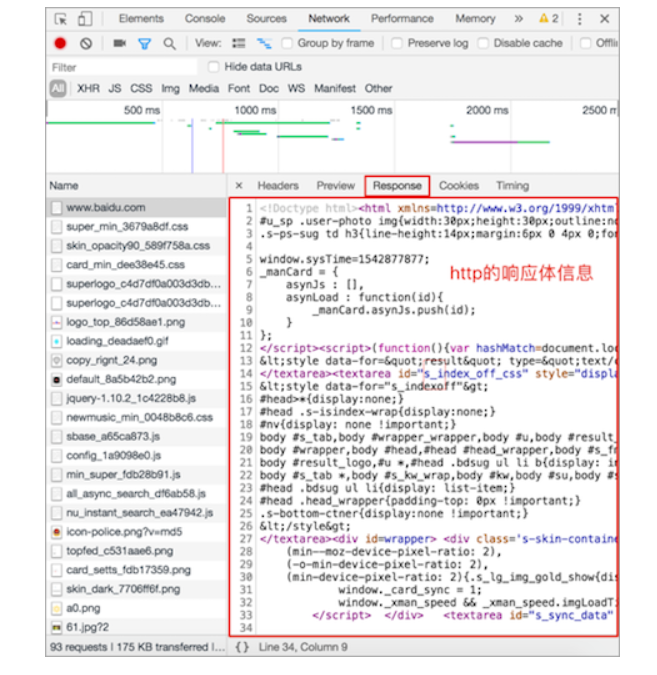Select default_8a5b42b2.png request
The height and width of the screenshot is (675, 657).
136,379
